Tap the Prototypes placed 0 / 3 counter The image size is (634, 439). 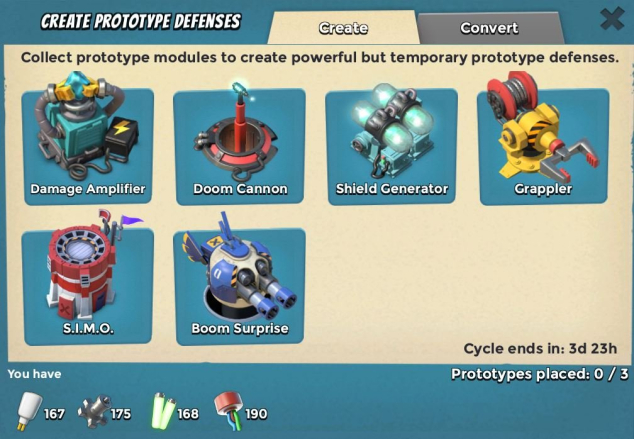tap(540, 374)
